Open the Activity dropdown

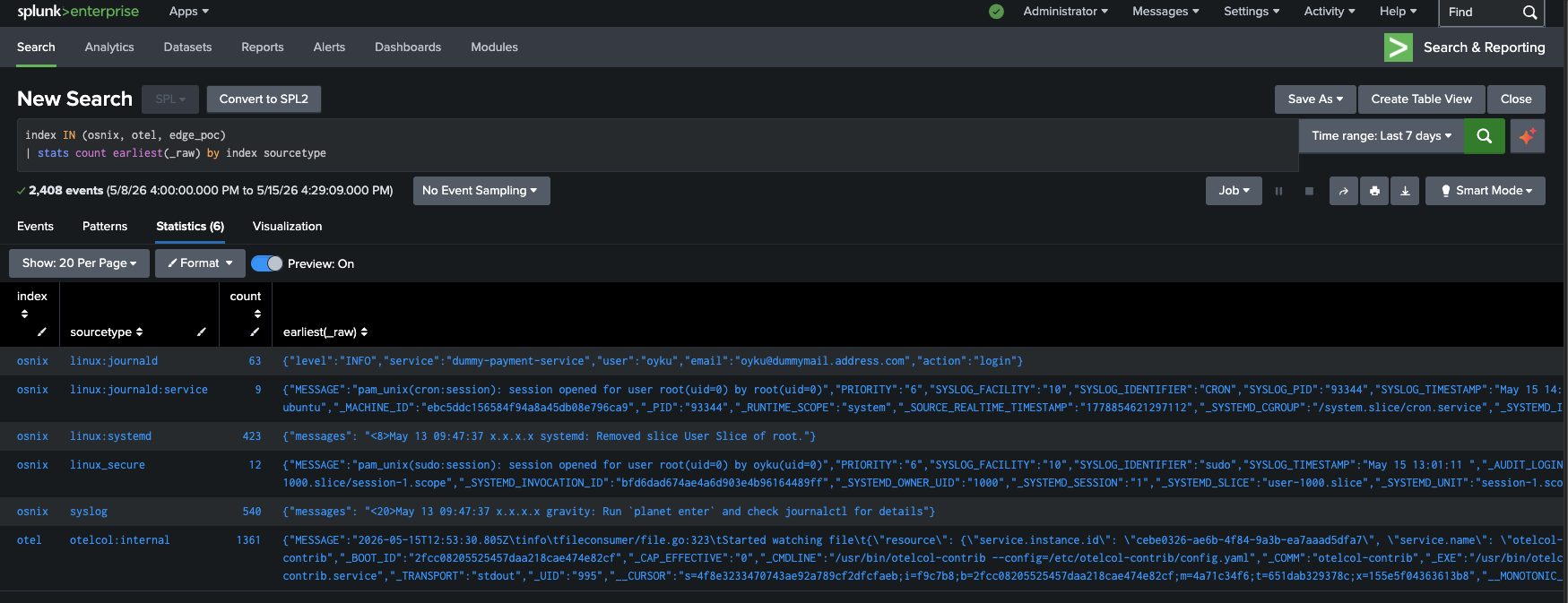click(x=1329, y=12)
